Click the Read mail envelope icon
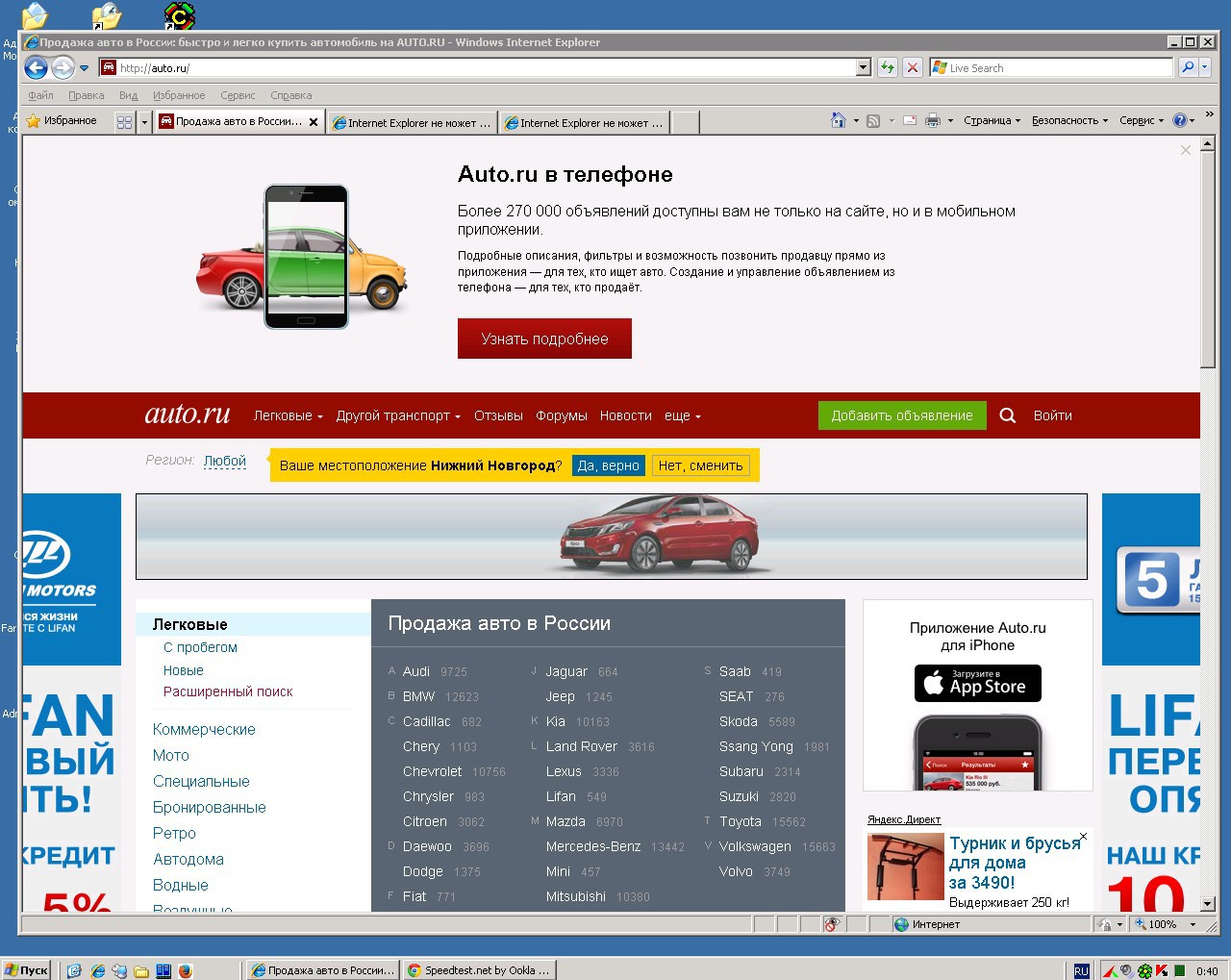 pos(909,120)
